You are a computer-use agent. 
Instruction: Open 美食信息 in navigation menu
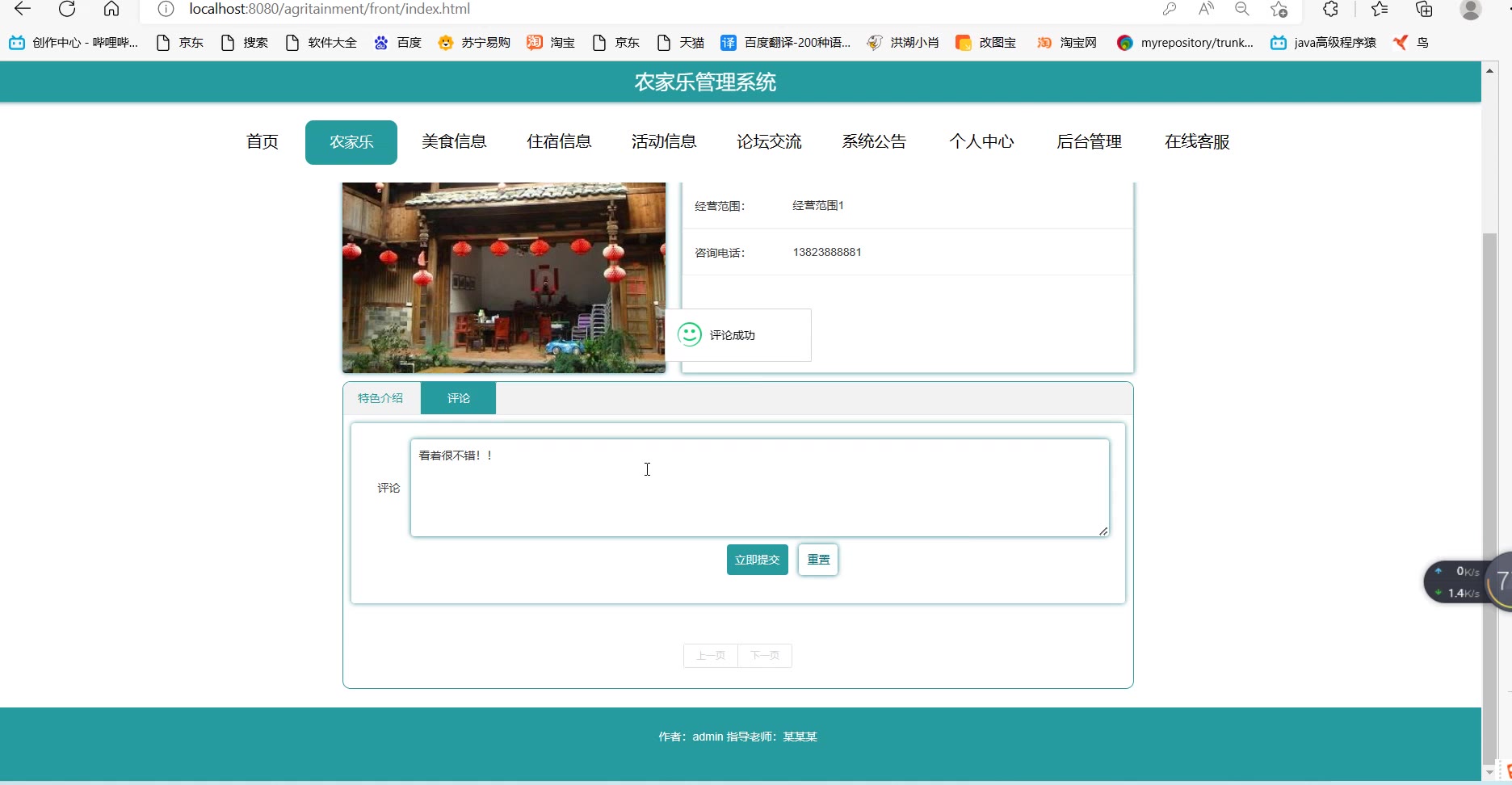pos(454,142)
